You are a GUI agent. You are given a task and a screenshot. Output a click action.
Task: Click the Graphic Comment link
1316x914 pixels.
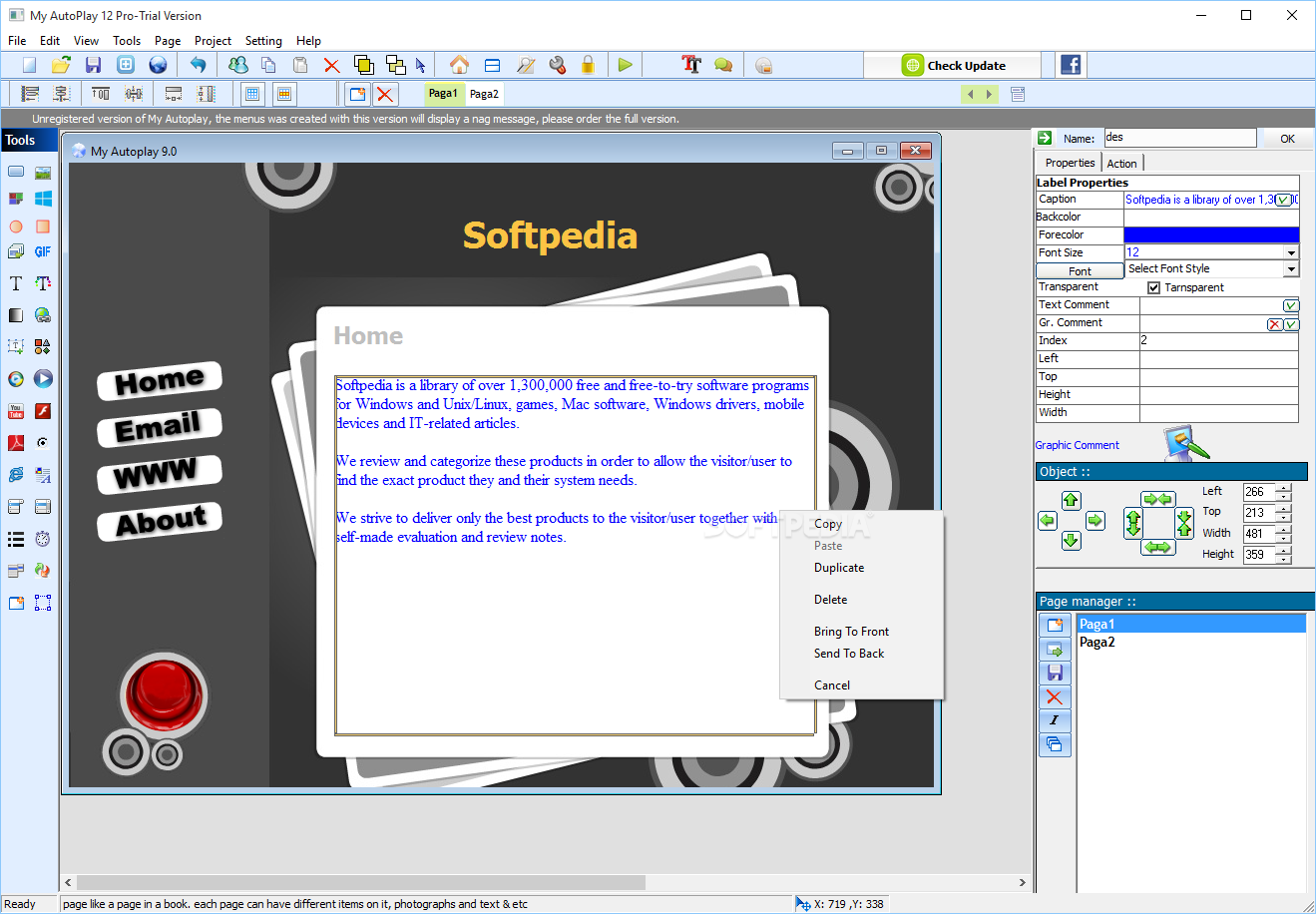(1077, 445)
